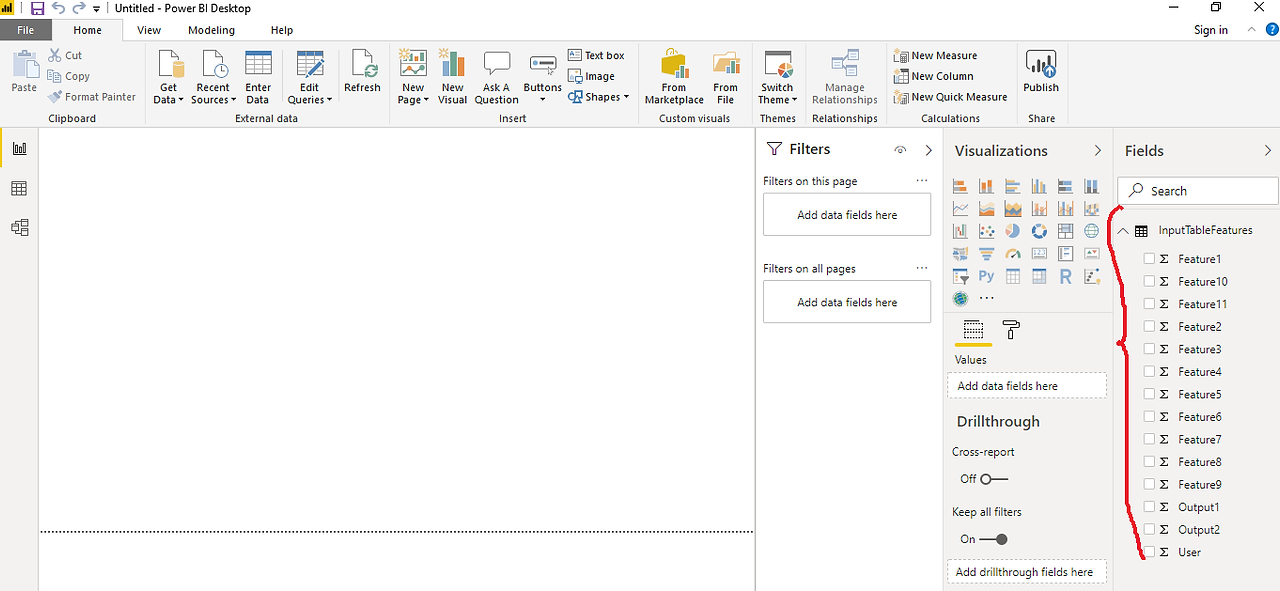
Task: Open the Recent Sources dropdown
Action: click(x=213, y=77)
